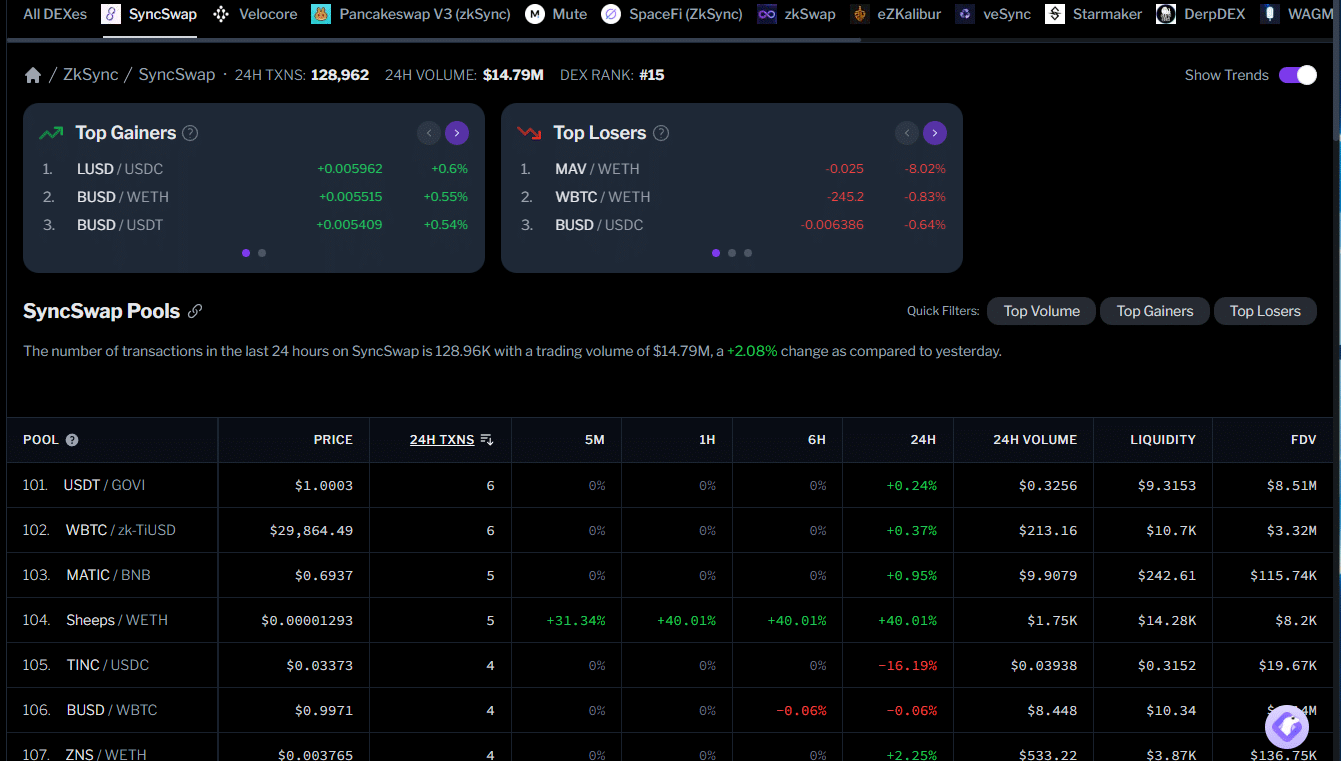The height and width of the screenshot is (761, 1341).
Task: Click the Starmaker logo icon
Action: click(x=1055, y=14)
